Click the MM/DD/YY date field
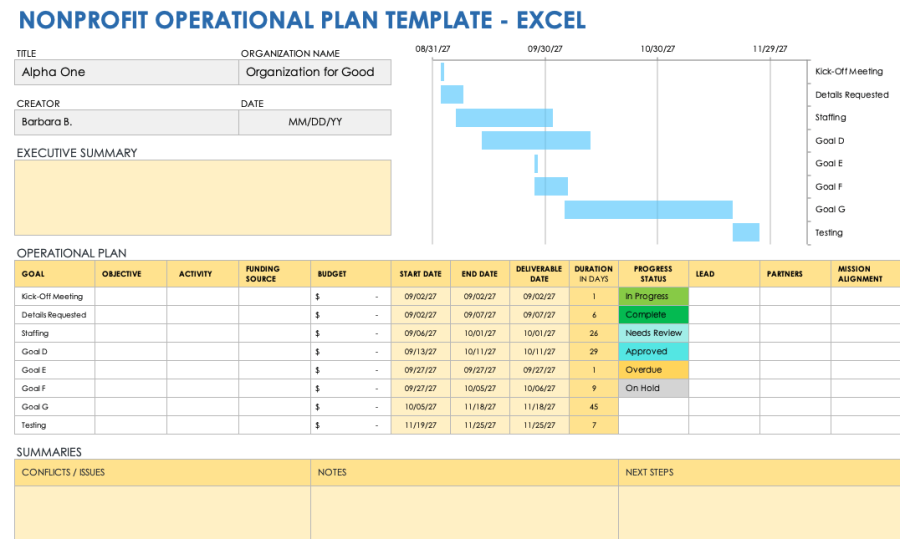900x539 pixels. [x=315, y=122]
